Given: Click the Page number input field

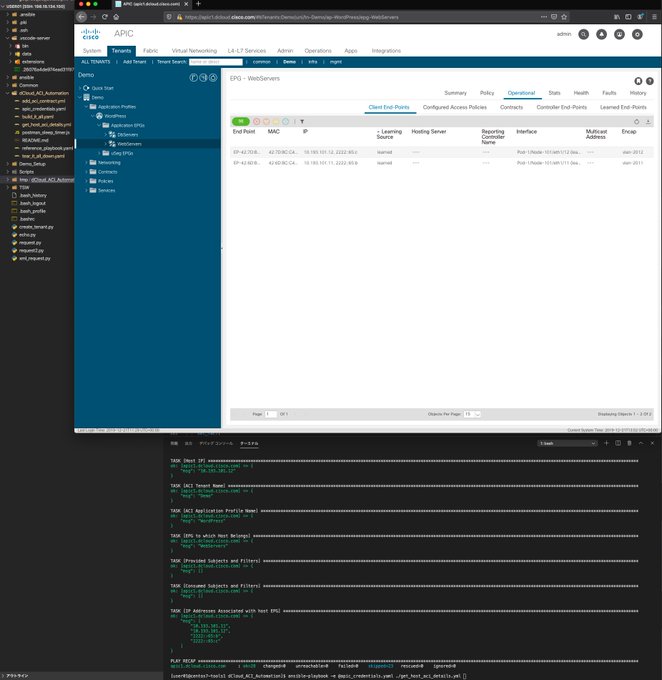Looking at the screenshot, I should click(271, 414).
